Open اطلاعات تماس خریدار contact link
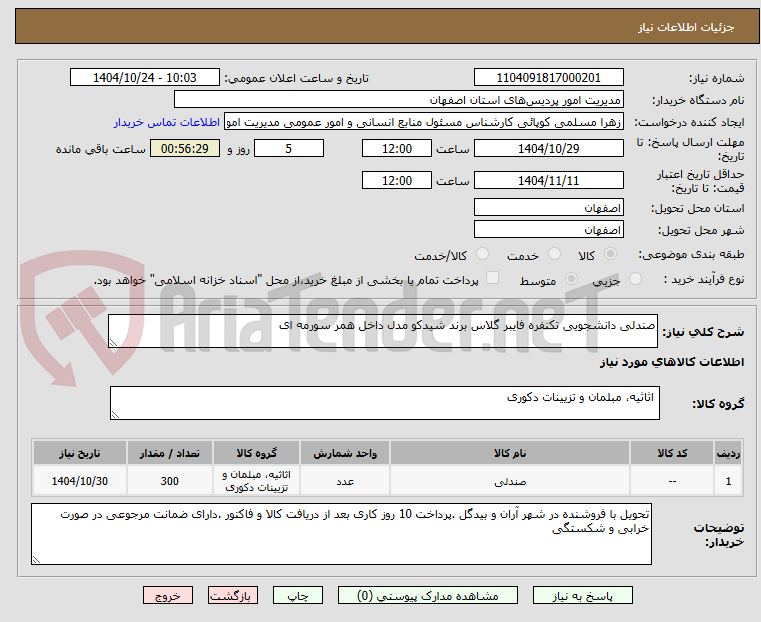Image resolution: width=761 pixels, height=622 pixels. point(167,122)
